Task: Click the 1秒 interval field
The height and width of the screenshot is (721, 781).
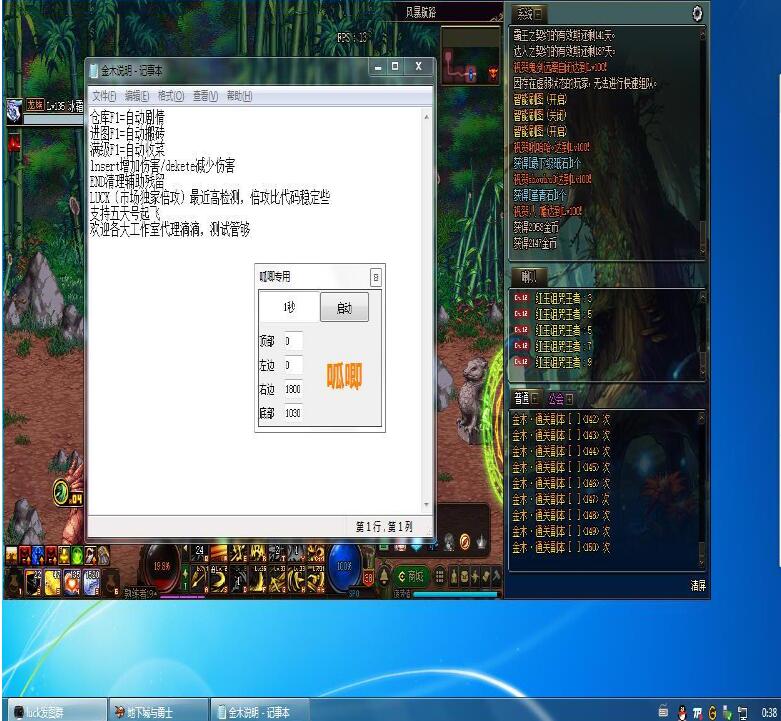Action: tap(289, 307)
